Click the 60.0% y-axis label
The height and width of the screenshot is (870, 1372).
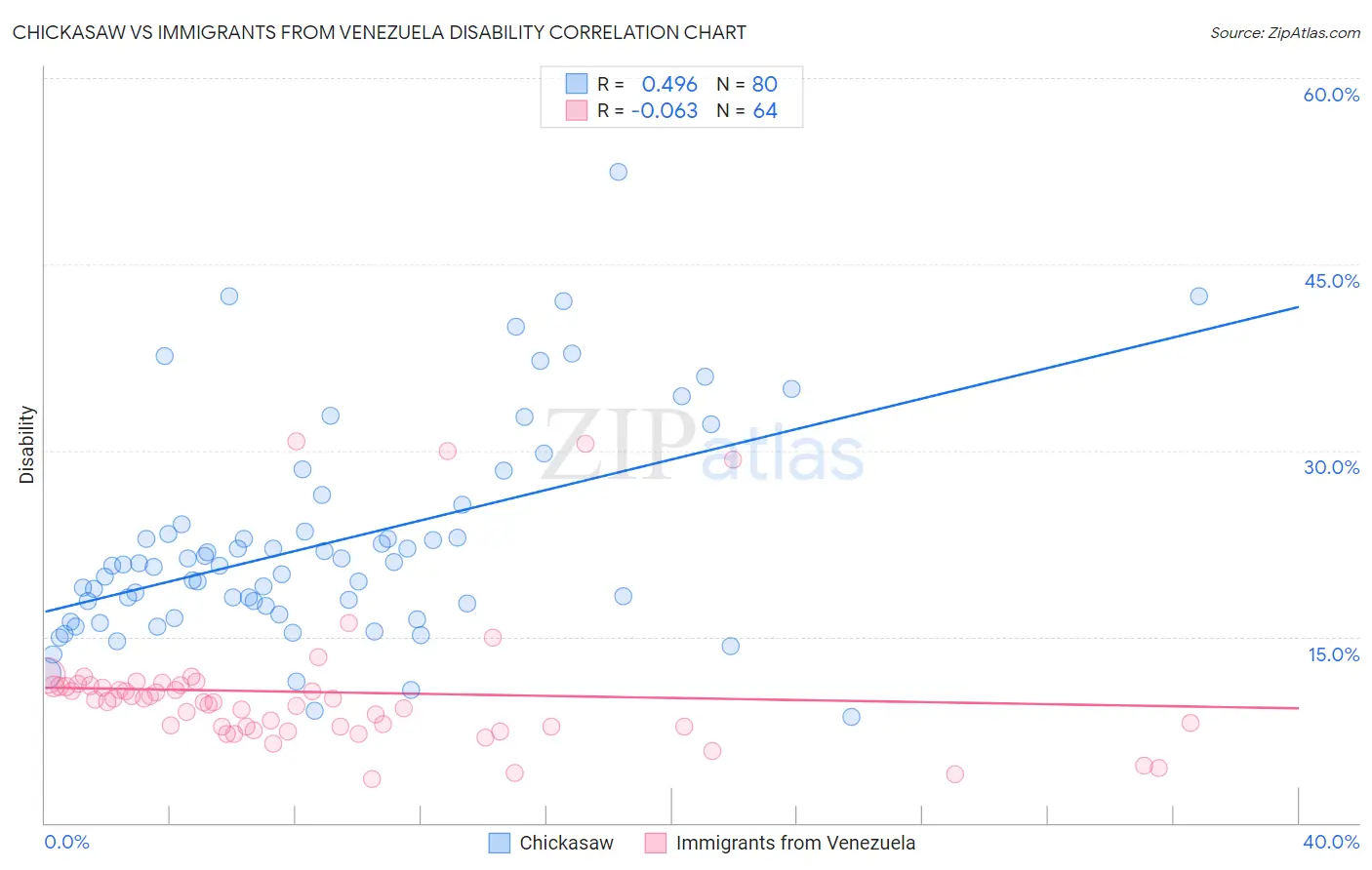click(1331, 95)
